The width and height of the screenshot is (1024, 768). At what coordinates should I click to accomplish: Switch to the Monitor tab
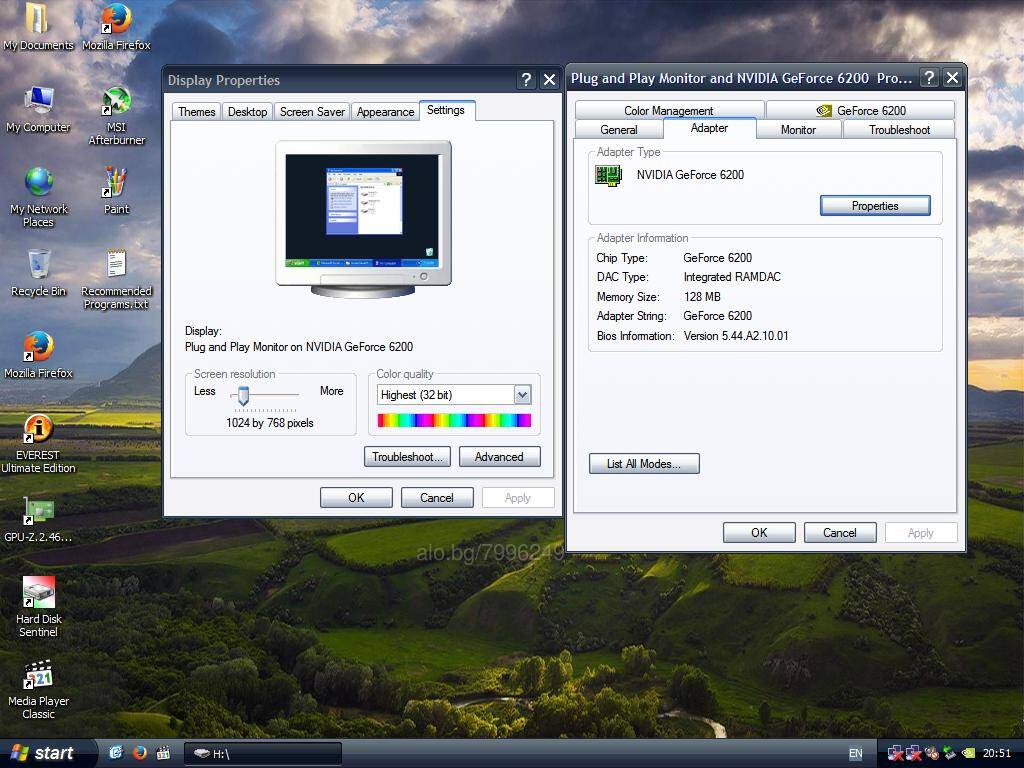tap(798, 130)
